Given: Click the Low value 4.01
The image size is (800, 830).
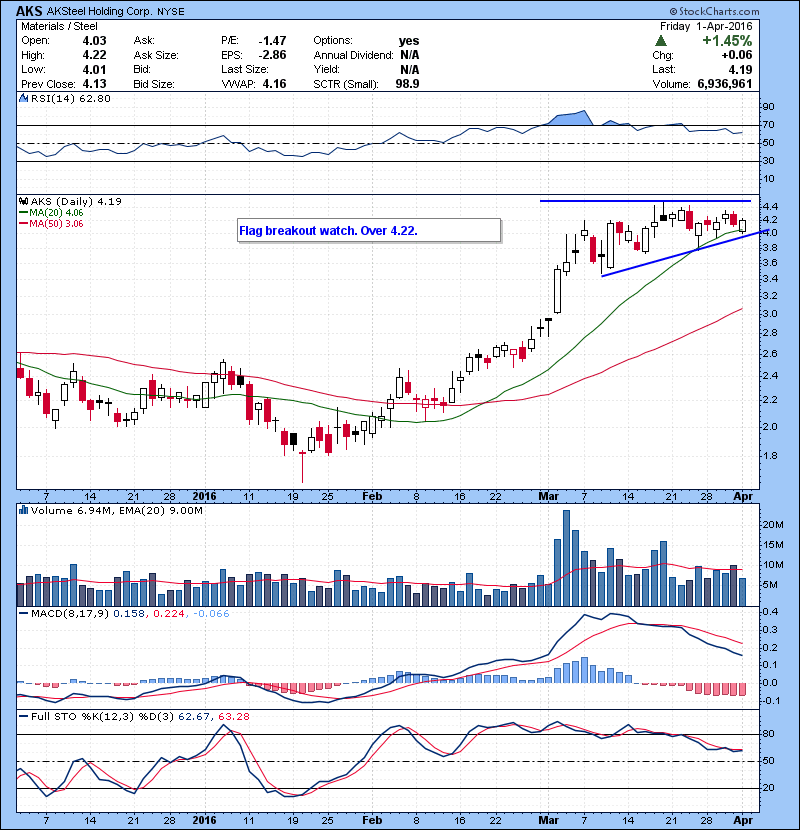Looking at the screenshot, I should click(x=94, y=69).
